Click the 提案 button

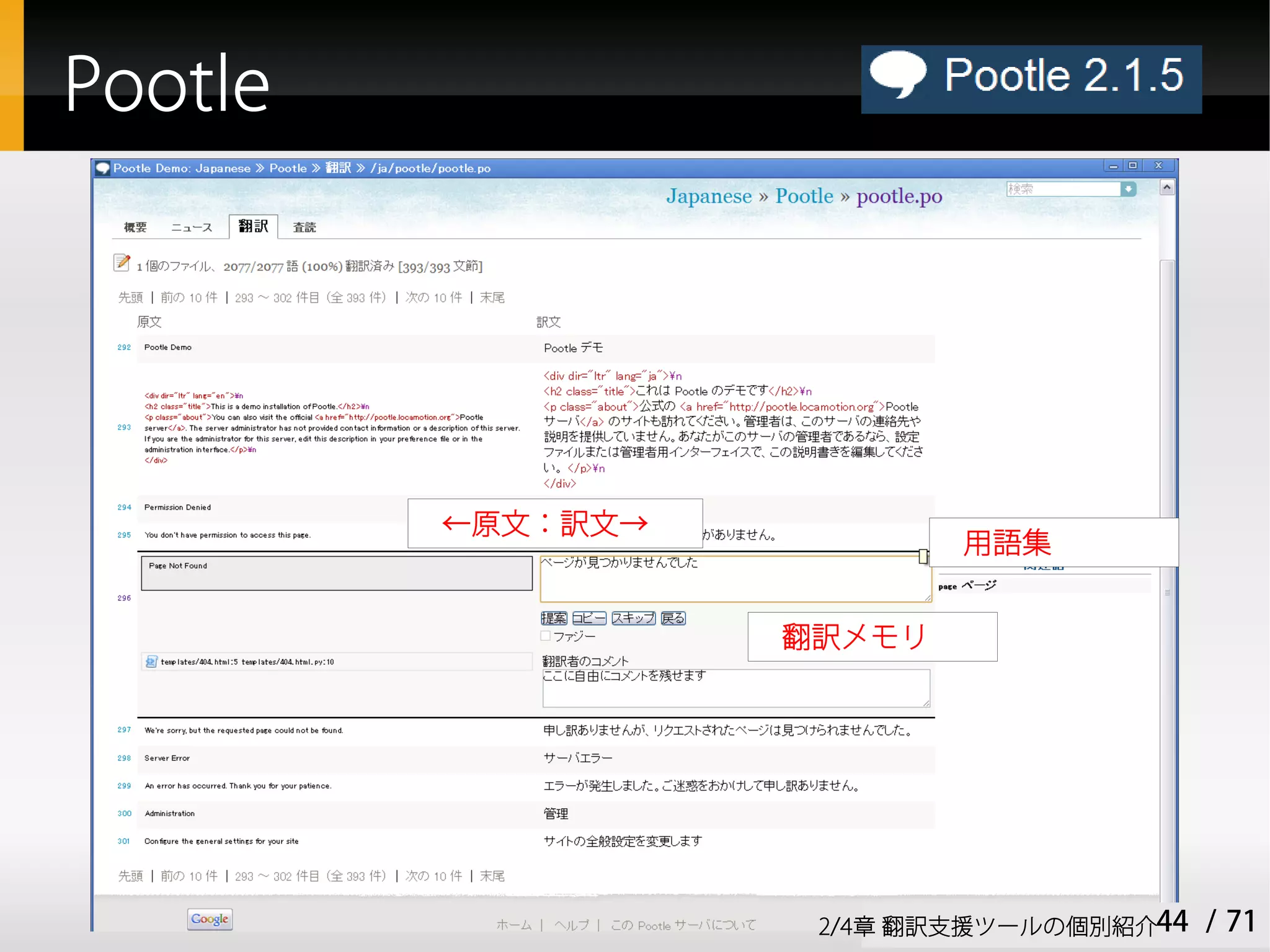[554, 618]
